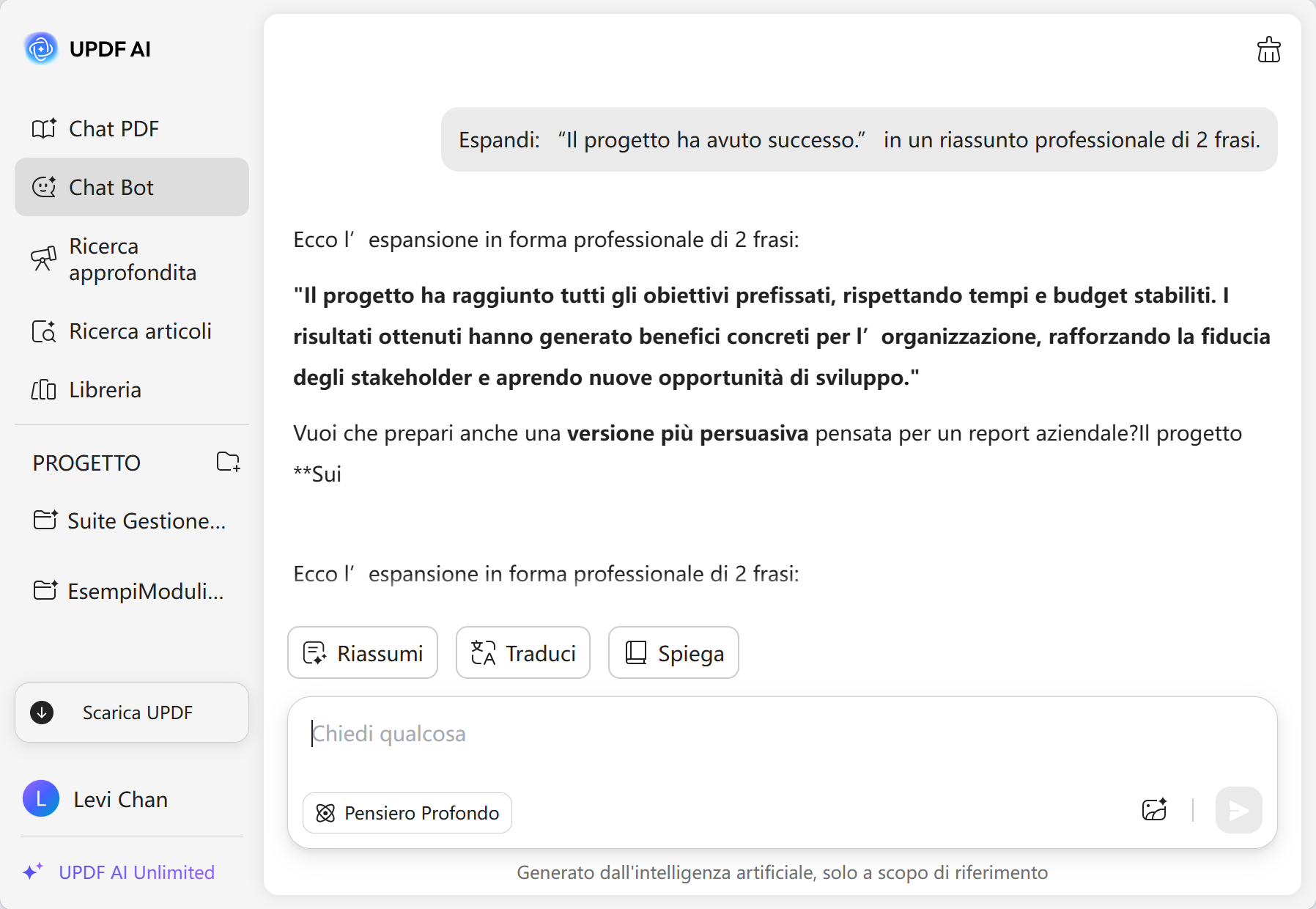Click the Levi Chan avatar icon

pos(41,798)
